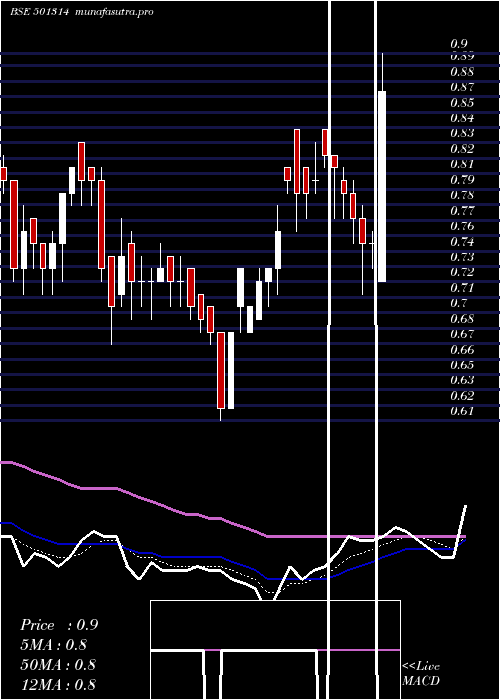This screenshot has width=500, height=700.
Task: Click the BSE 501314 chart title
Action: coord(39,12)
